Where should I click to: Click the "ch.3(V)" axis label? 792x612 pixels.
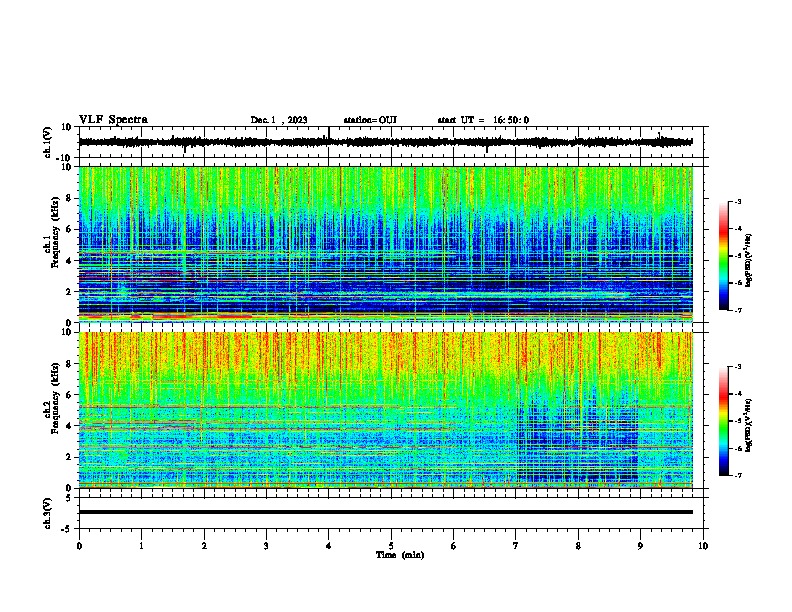click(x=48, y=513)
